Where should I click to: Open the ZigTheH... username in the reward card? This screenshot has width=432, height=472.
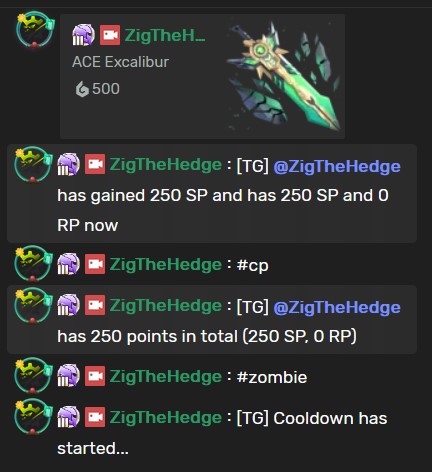tap(165, 35)
